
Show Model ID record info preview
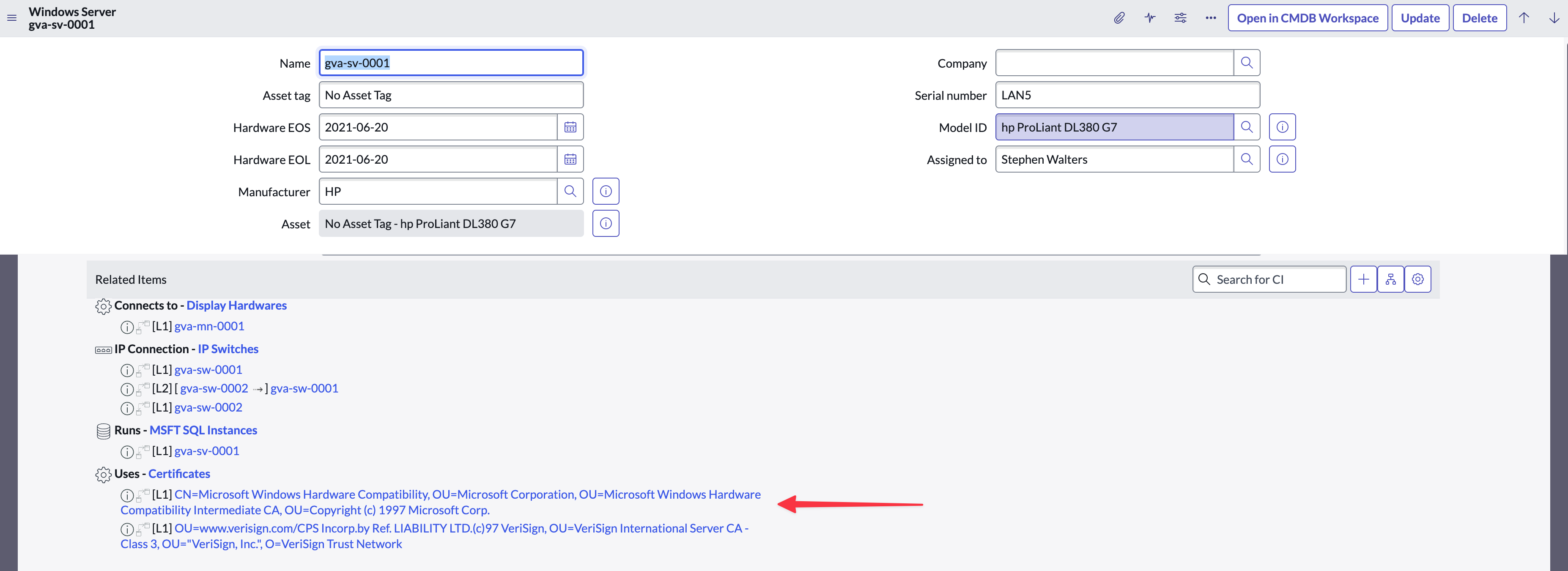point(1282,127)
